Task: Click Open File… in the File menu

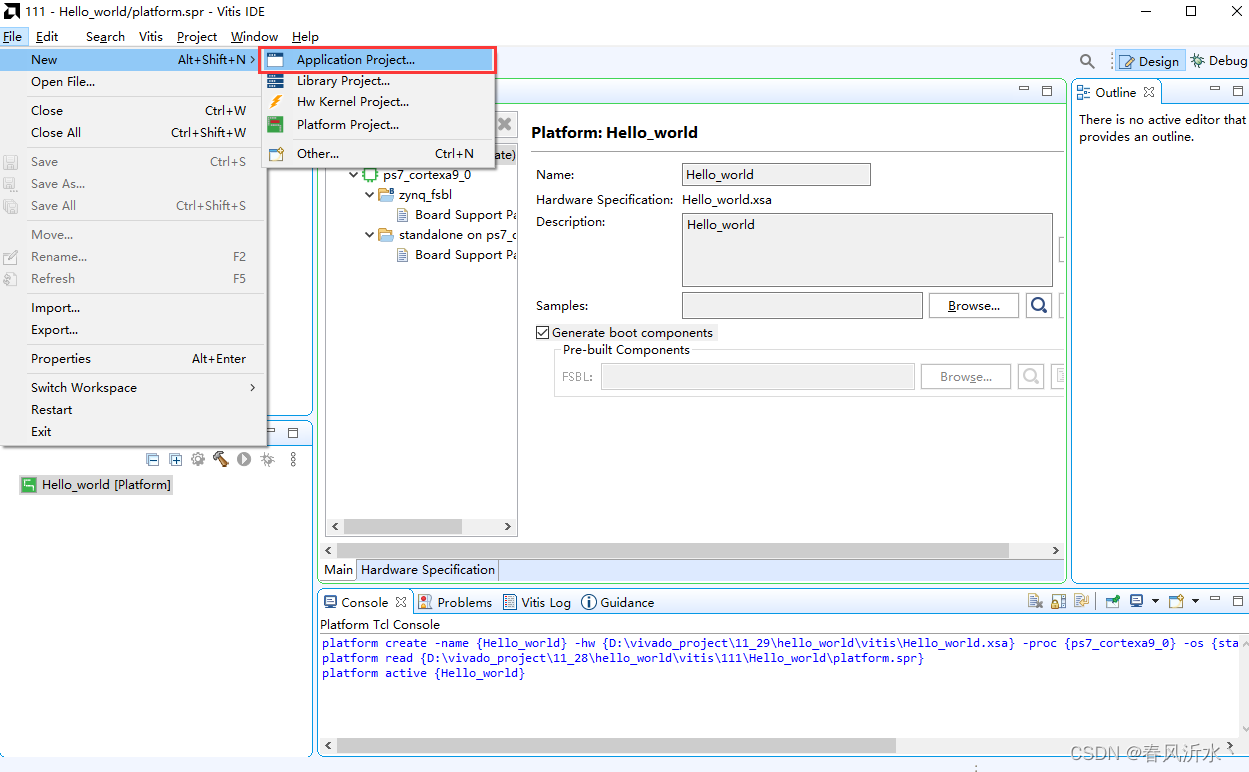Action: [x=132, y=82]
